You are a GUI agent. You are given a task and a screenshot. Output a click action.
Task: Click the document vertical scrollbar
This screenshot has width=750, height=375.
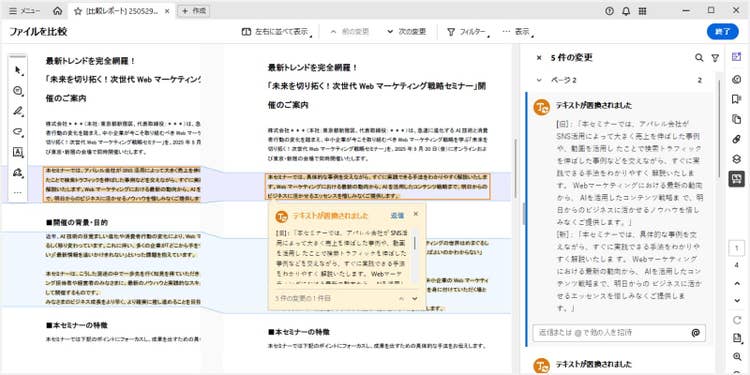click(x=515, y=167)
